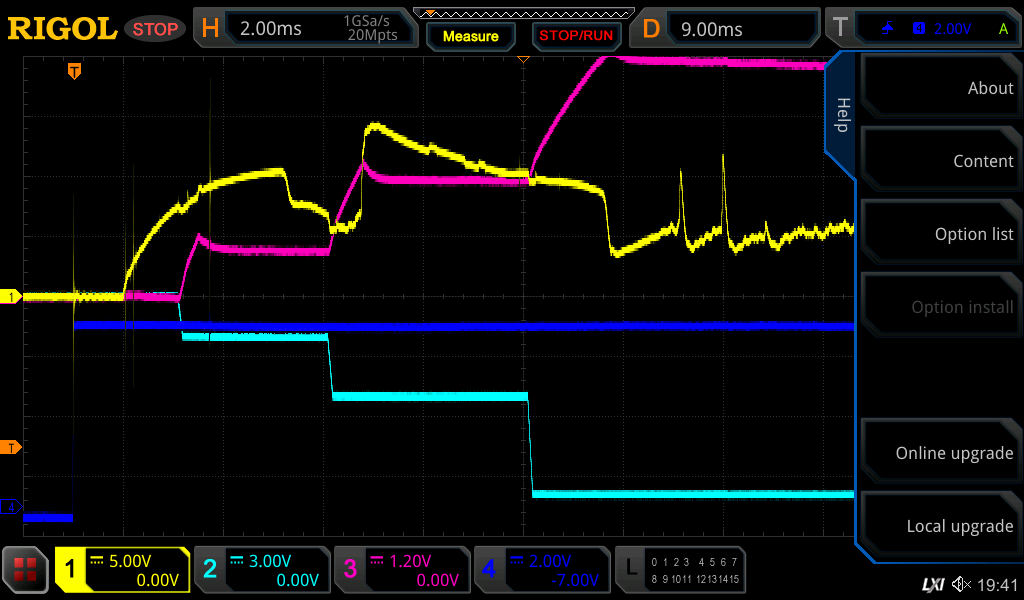
Task: Toggle channel 1 with 5.00V scale
Action: [x=122, y=570]
